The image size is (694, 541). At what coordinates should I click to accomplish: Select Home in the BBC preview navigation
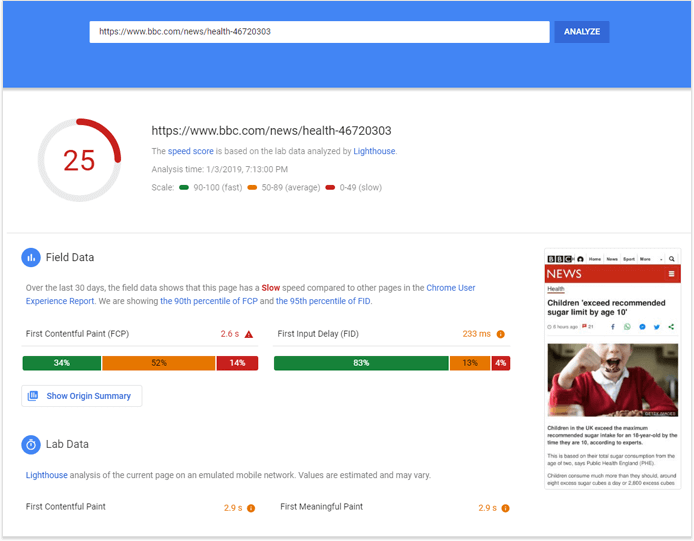tap(595, 259)
